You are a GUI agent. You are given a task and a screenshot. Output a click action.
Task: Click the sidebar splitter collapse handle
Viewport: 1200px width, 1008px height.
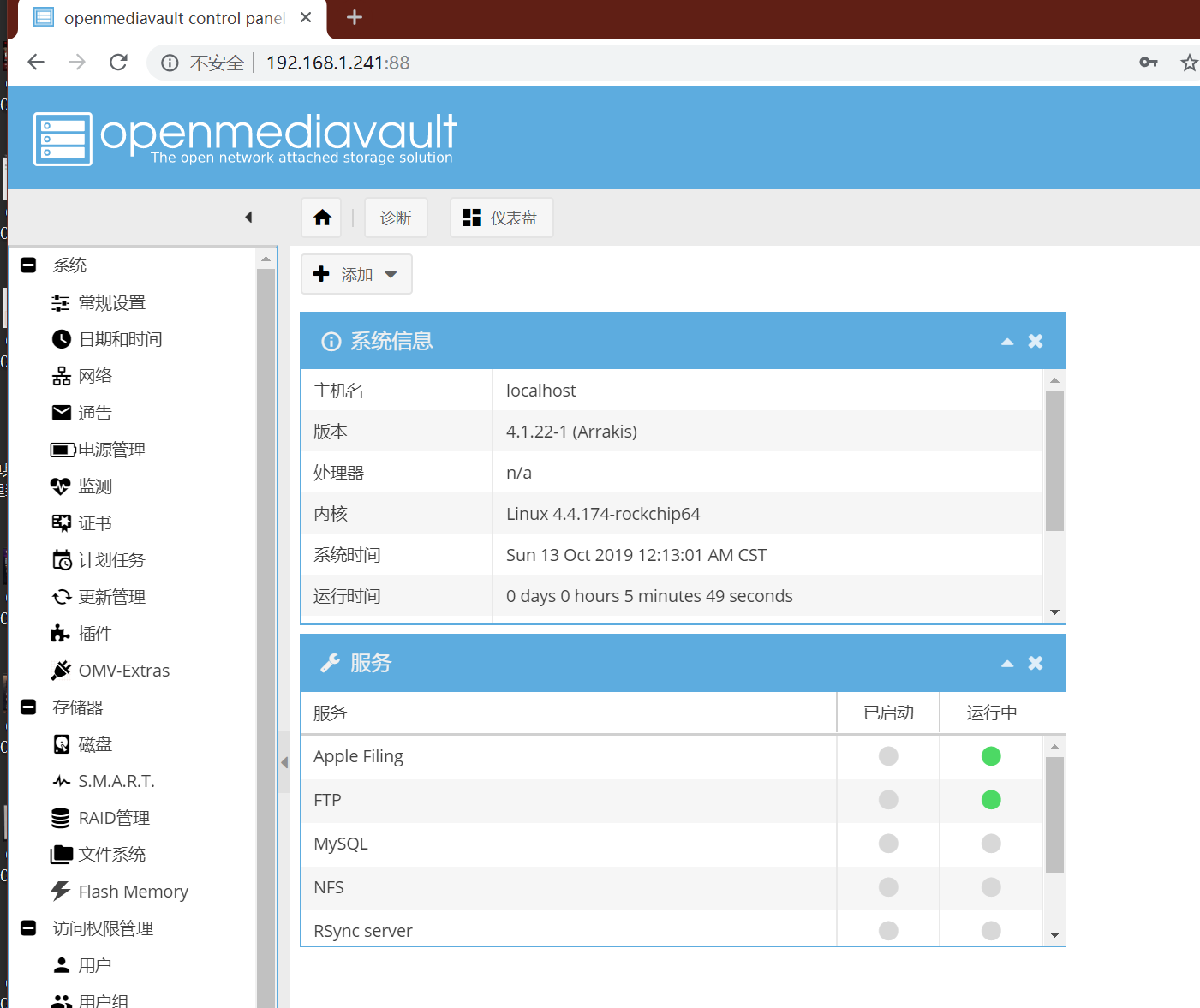click(284, 762)
